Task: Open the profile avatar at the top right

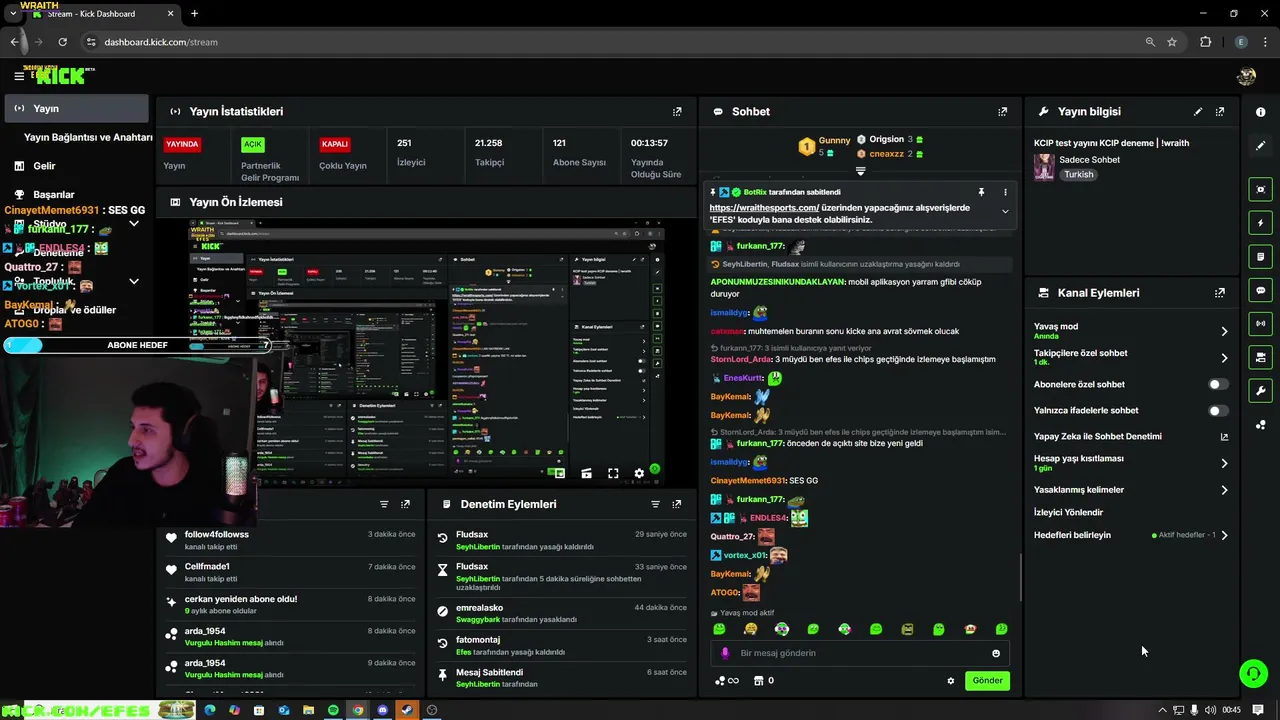Action: 1246,76
